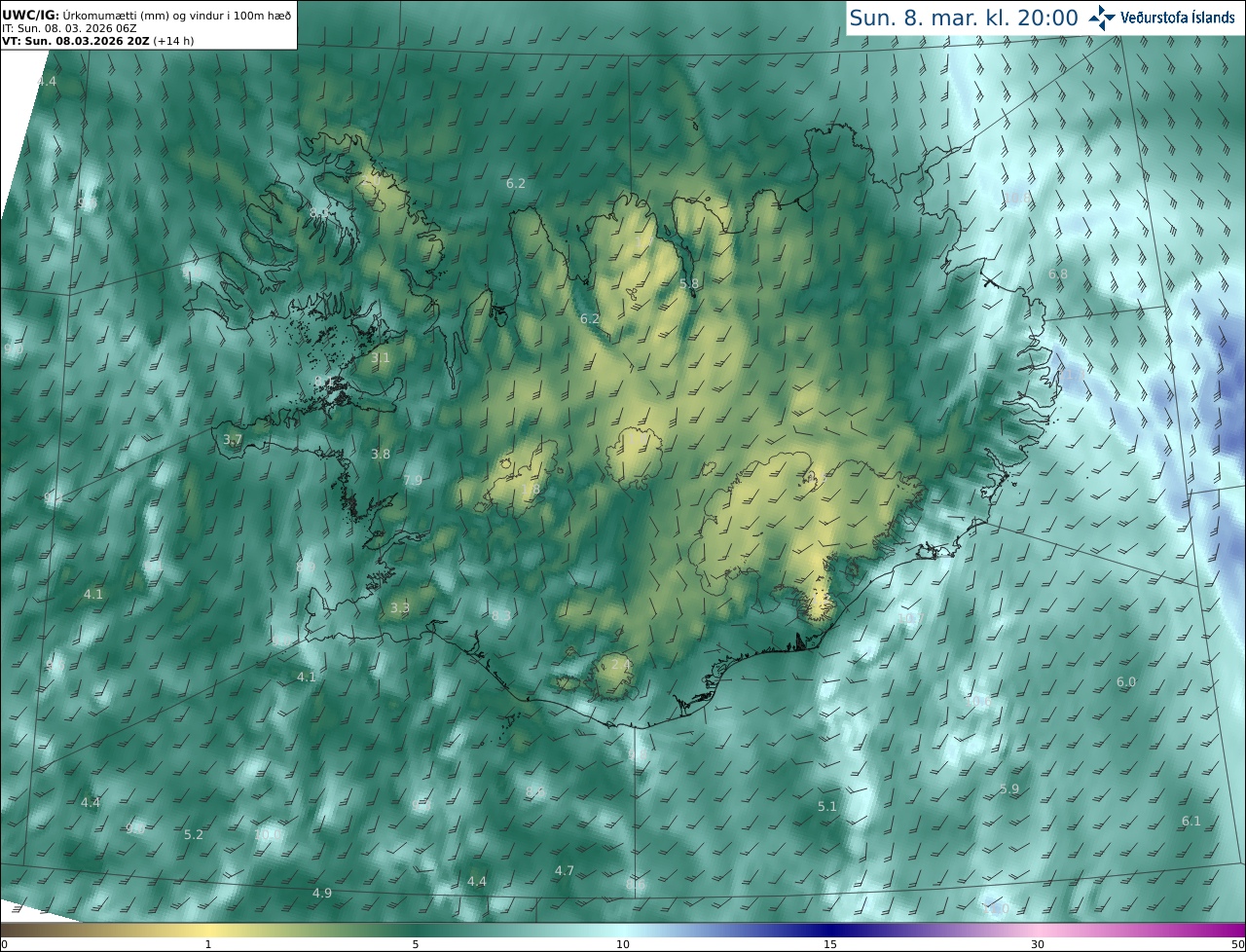1246x952 pixels.
Task: Click the 7.9 value on the map
Action: (x=413, y=481)
